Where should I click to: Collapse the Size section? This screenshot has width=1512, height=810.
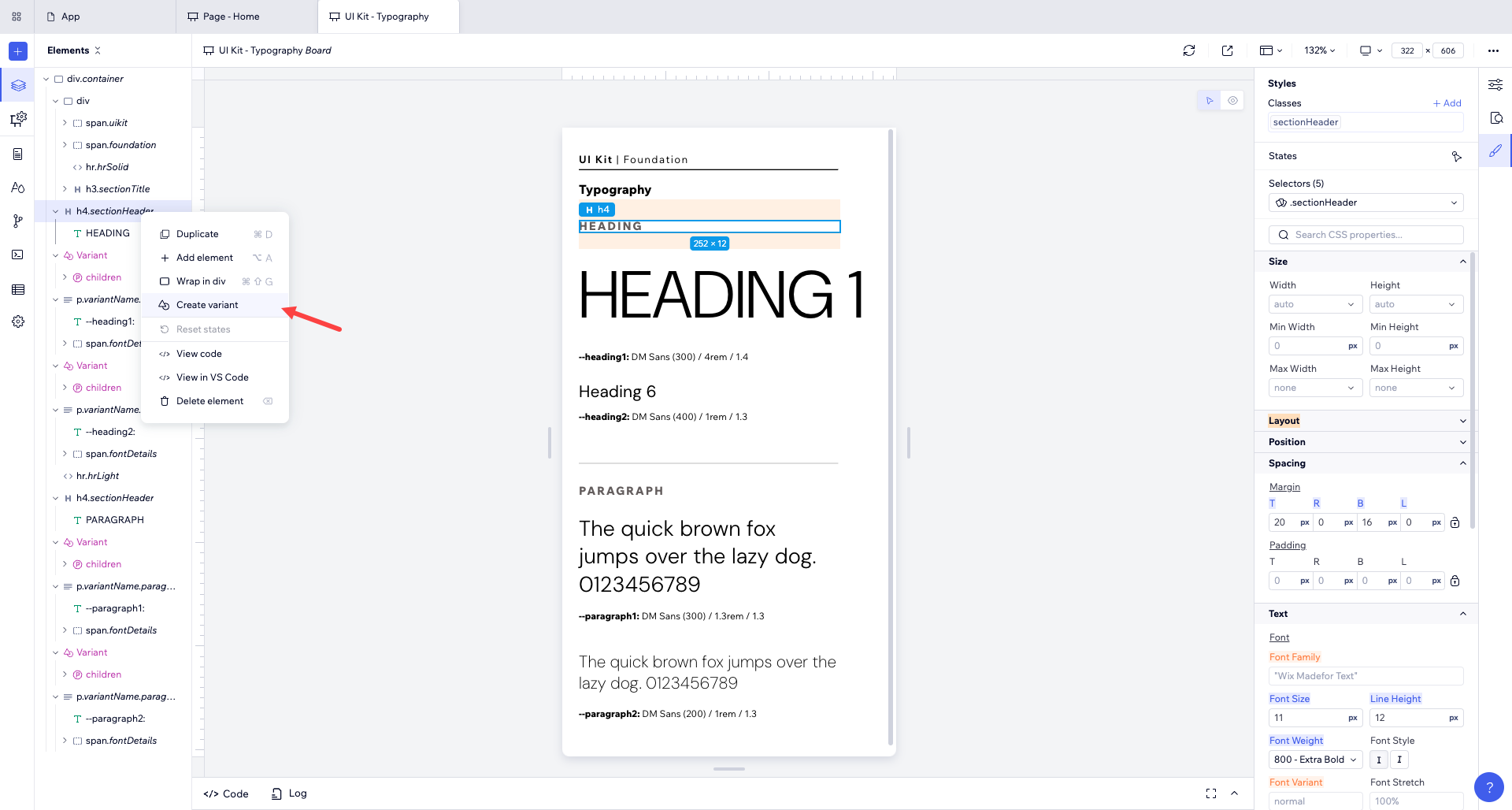coord(1462,262)
